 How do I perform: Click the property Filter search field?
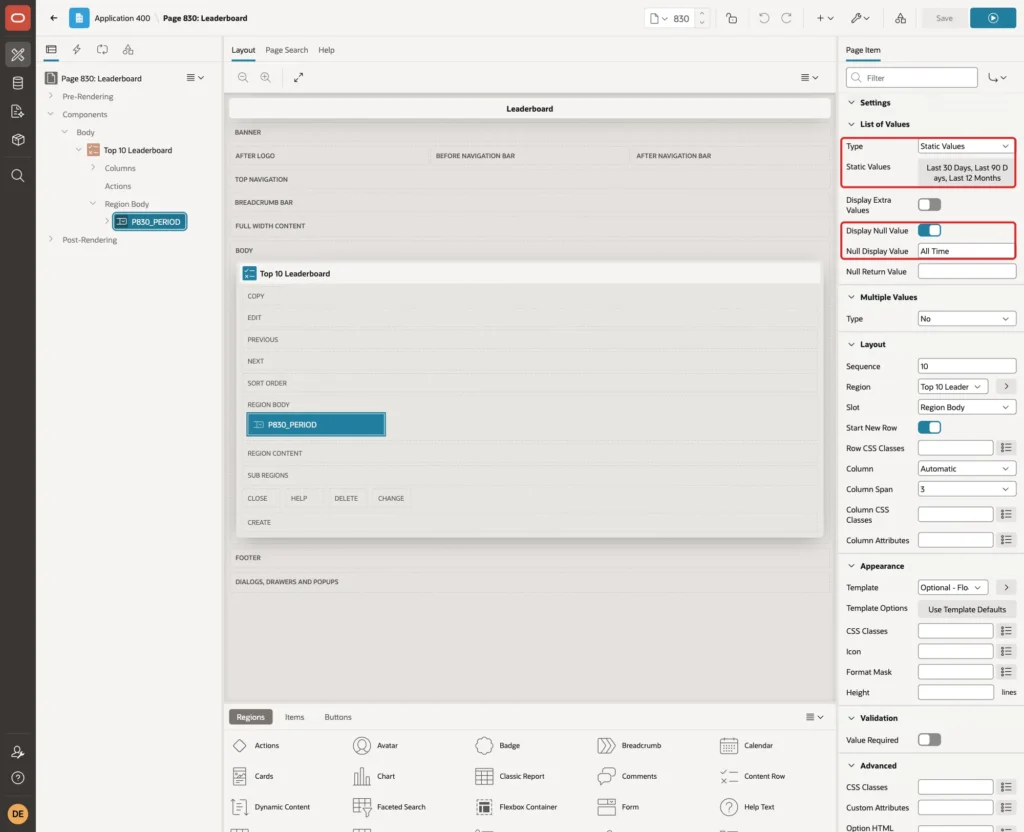click(x=912, y=78)
